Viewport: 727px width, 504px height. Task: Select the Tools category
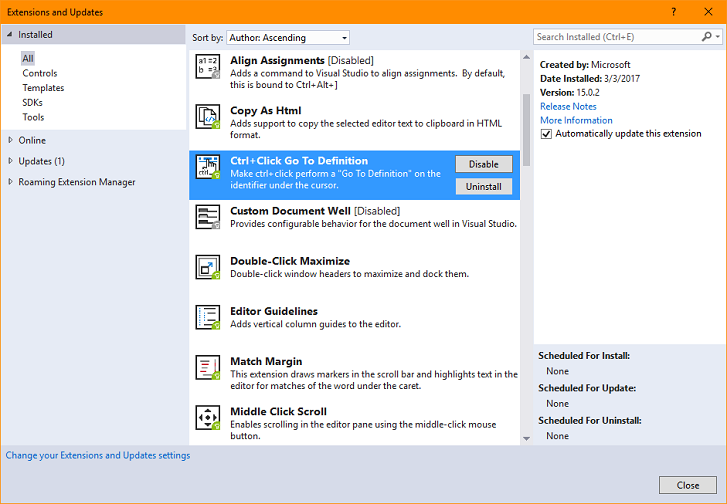(x=33, y=117)
